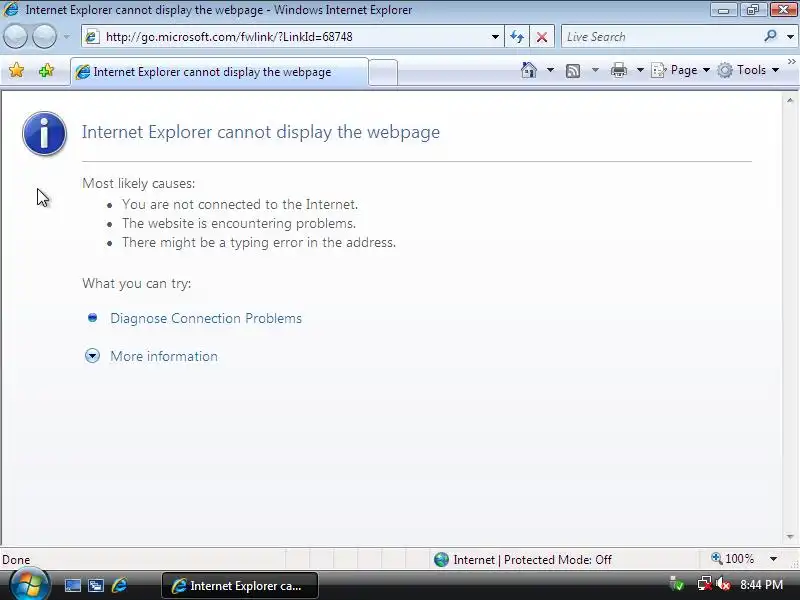Click the Search magnifier icon

(x=770, y=36)
